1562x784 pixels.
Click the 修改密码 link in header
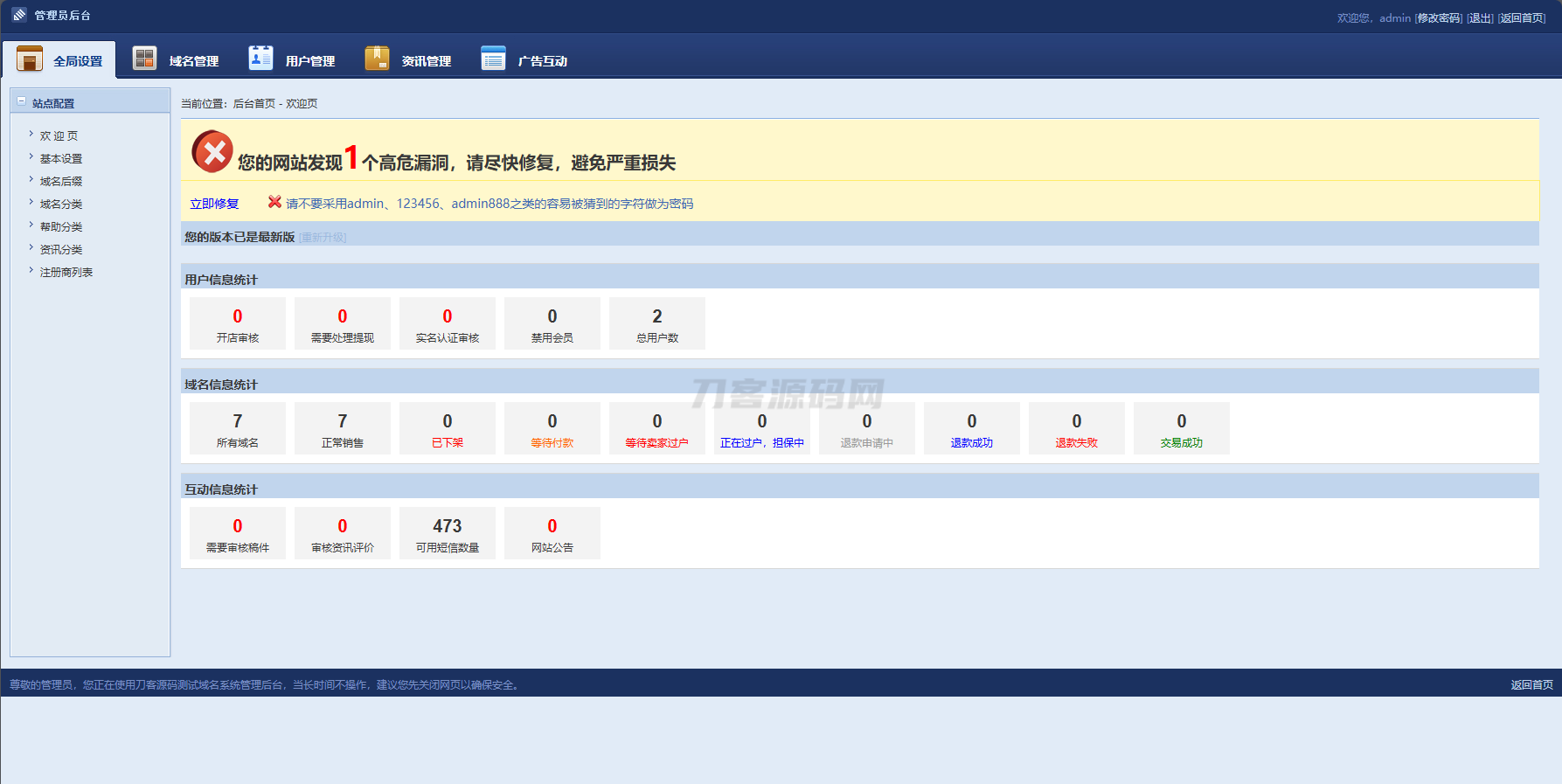click(x=1439, y=18)
